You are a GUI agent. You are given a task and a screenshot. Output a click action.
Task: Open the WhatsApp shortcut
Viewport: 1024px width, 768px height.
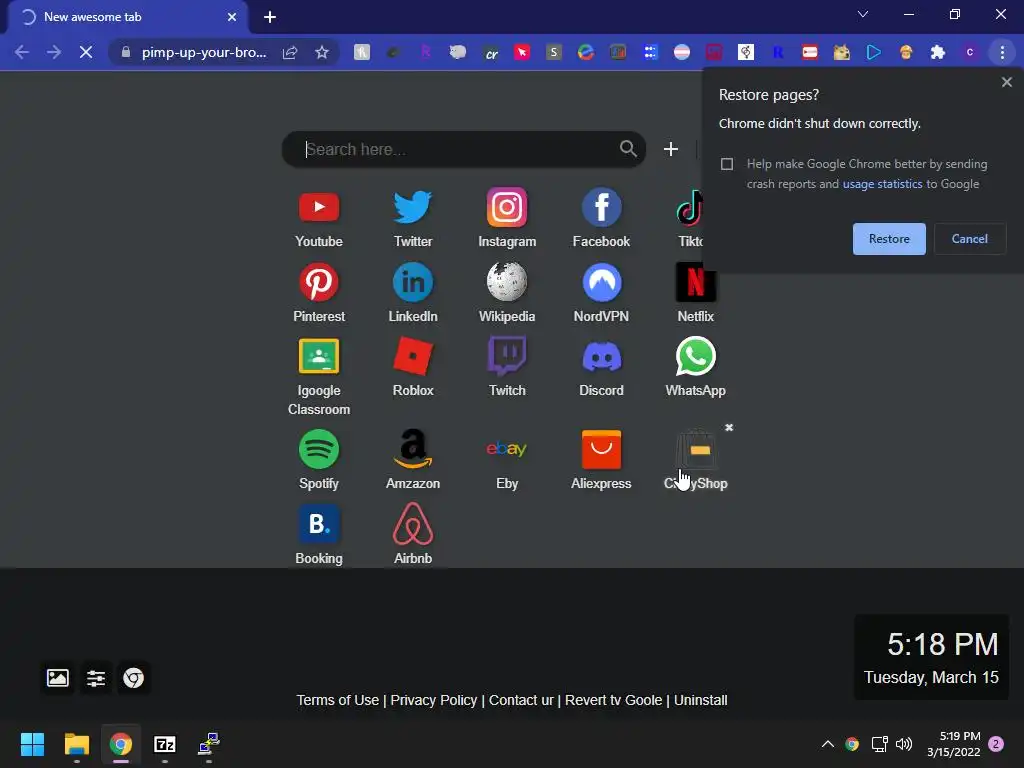tap(696, 368)
